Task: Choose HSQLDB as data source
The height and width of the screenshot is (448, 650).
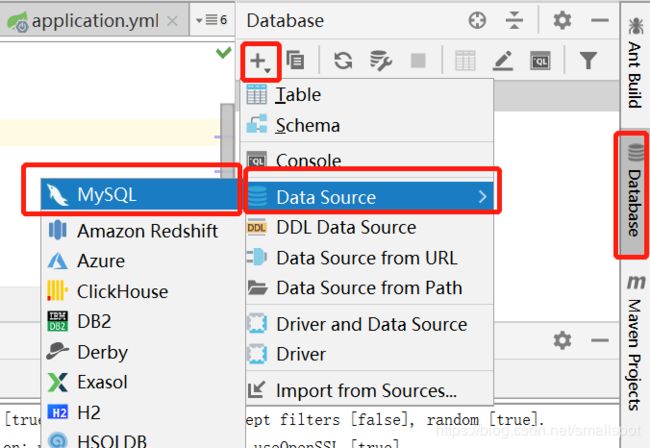Action: pos(142,438)
